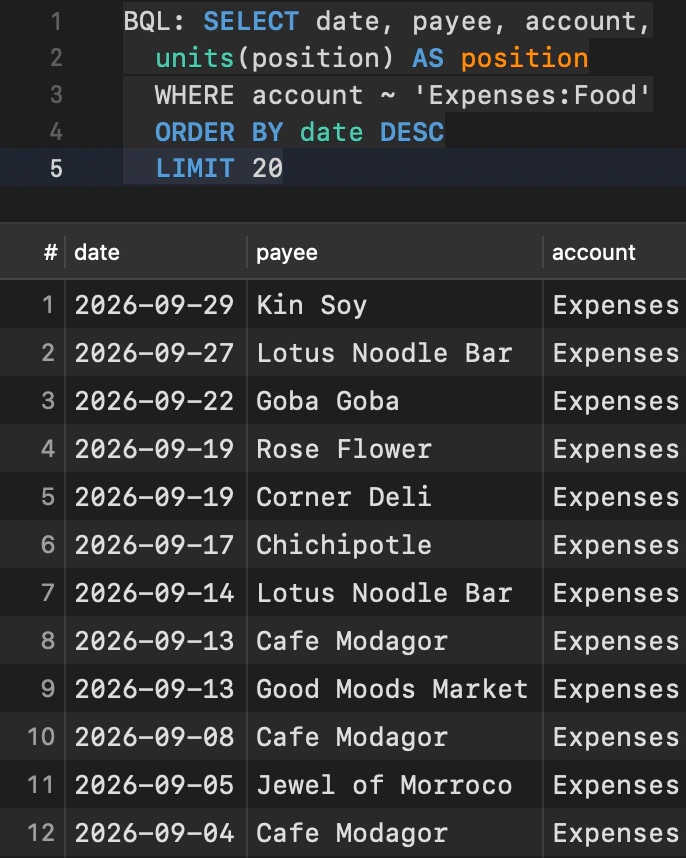Click row number 11 in the results table

pyautogui.click(x=42, y=785)
